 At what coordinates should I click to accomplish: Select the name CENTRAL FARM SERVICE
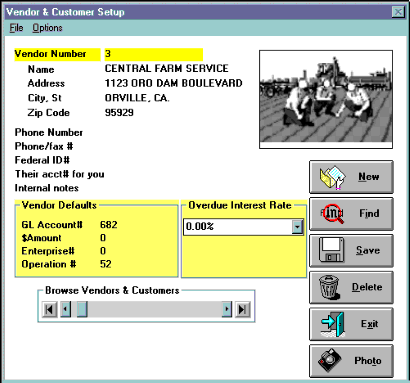pos(166,68)
